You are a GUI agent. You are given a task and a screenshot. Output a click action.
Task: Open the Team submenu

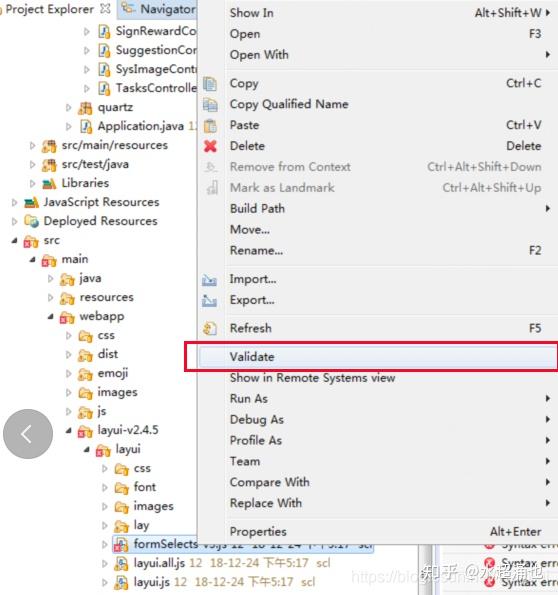(378, 461)
